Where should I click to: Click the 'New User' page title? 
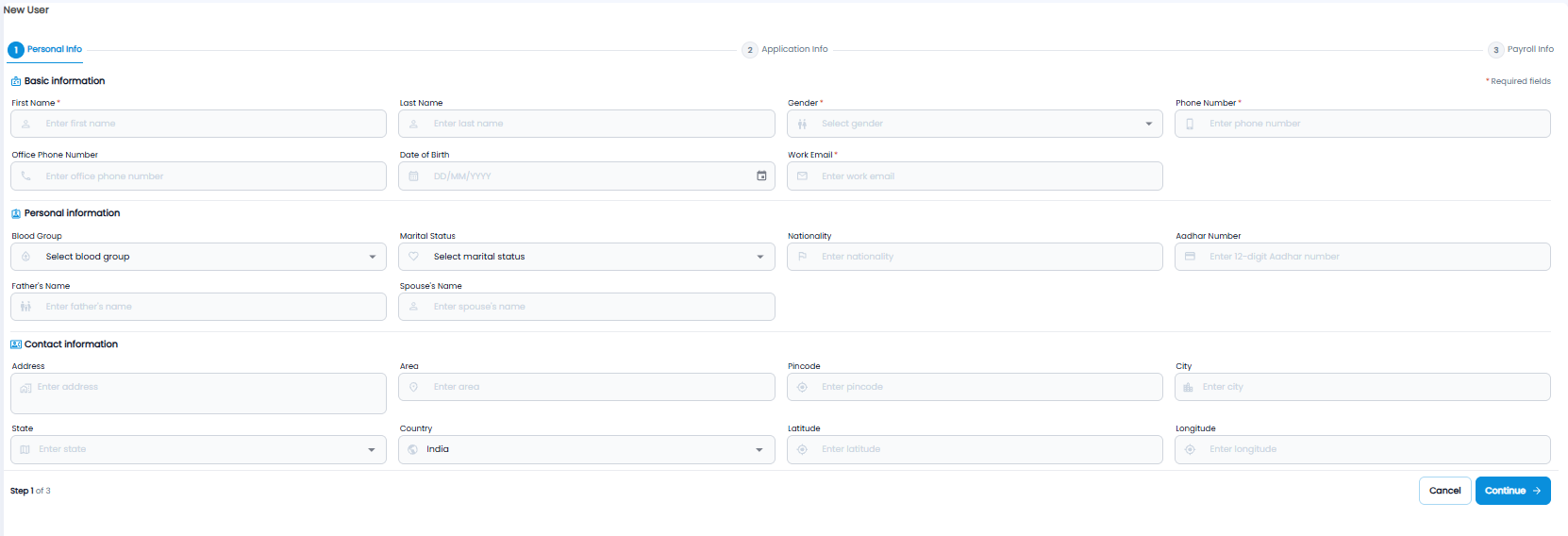click(26, 9)
